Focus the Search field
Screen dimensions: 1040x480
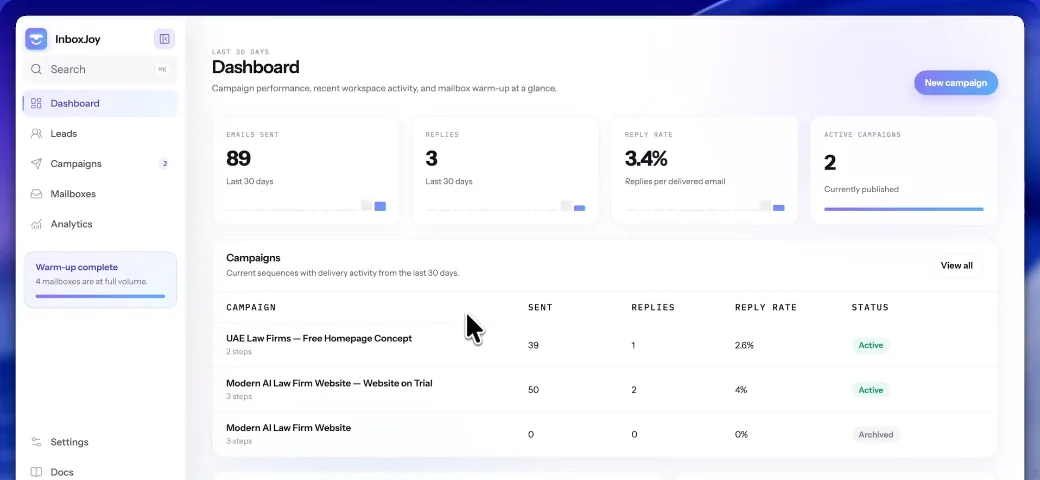coord(100,69)
